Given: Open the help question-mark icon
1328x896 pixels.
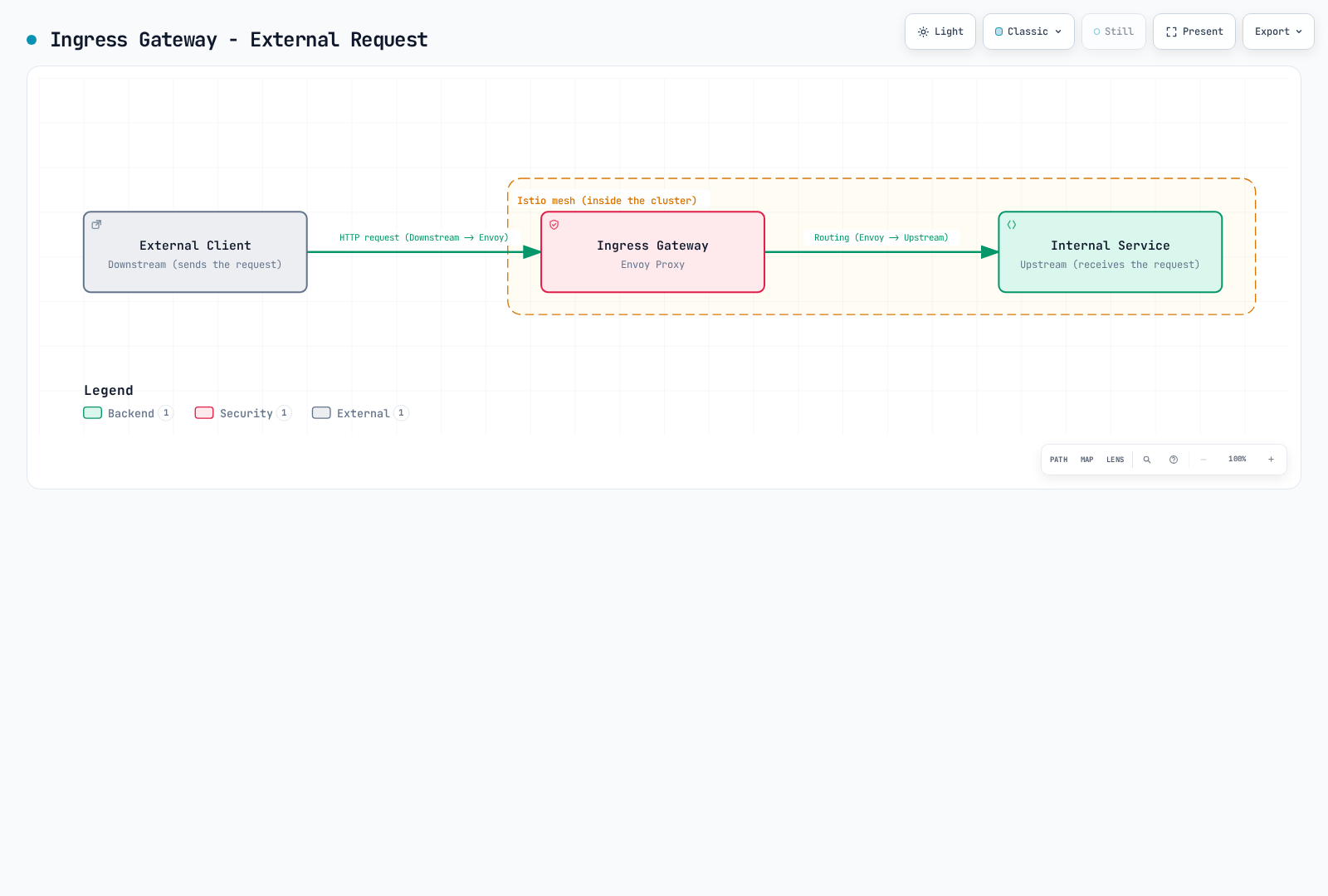Looking at the screenshot, I should click(1174, 460).
